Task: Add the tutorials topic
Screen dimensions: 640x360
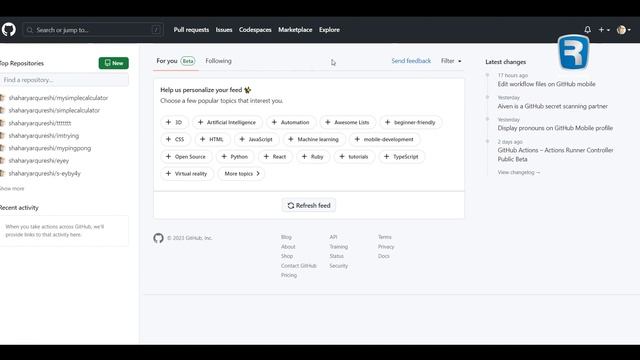Action: pos(354,156)
